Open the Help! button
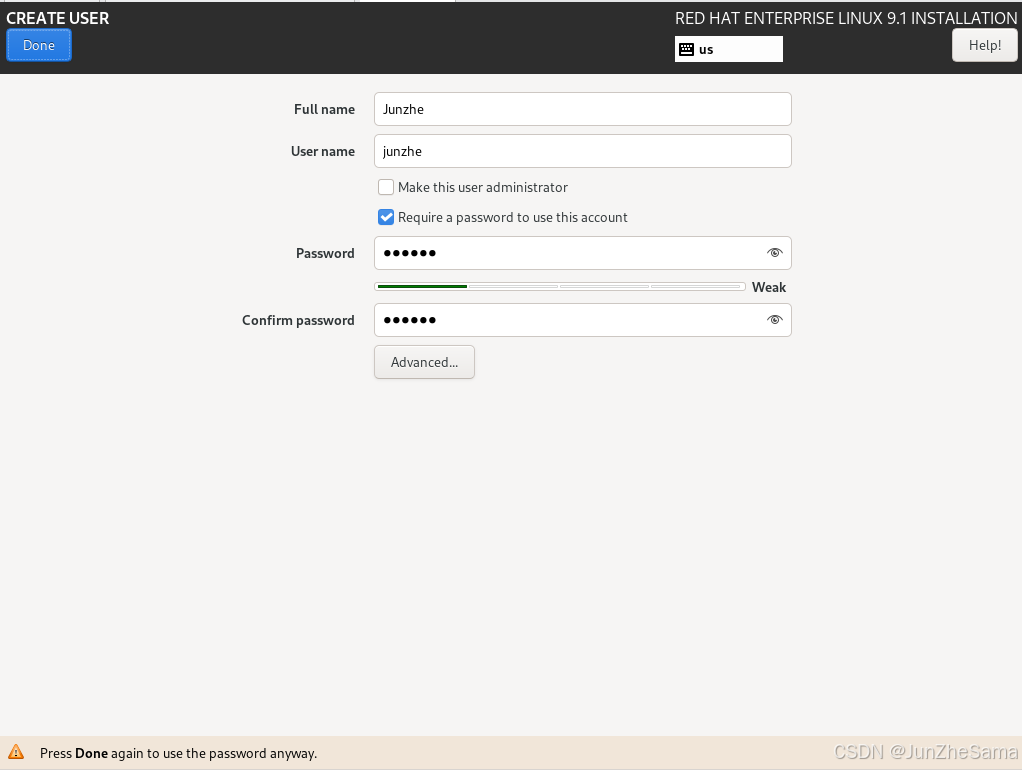 (984, 46)
